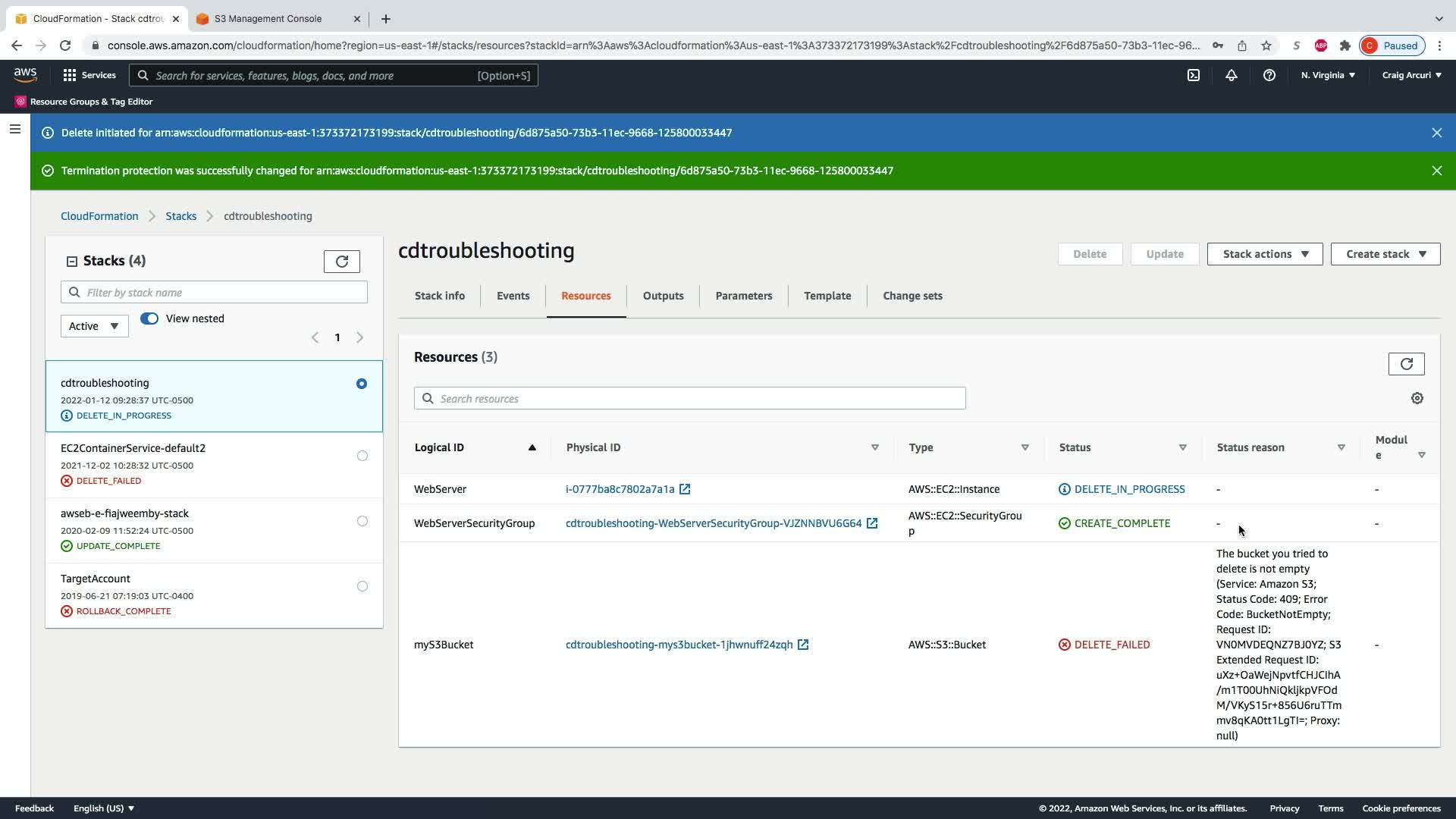Open the cdtroubleshooting-mys3bucket physical ID link

coord(679,645)
